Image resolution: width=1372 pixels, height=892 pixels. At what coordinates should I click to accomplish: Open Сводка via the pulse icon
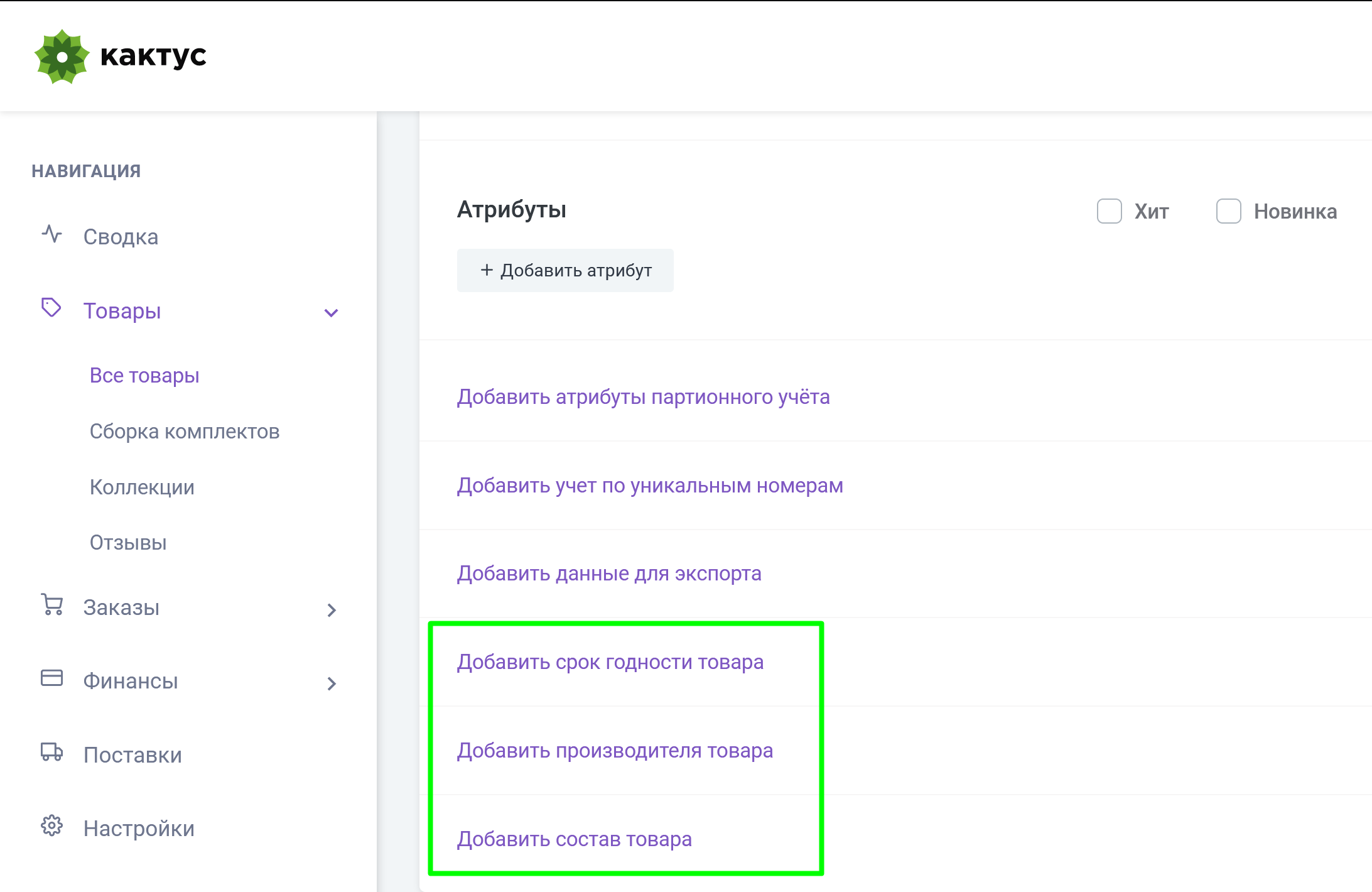pos(51,234)
